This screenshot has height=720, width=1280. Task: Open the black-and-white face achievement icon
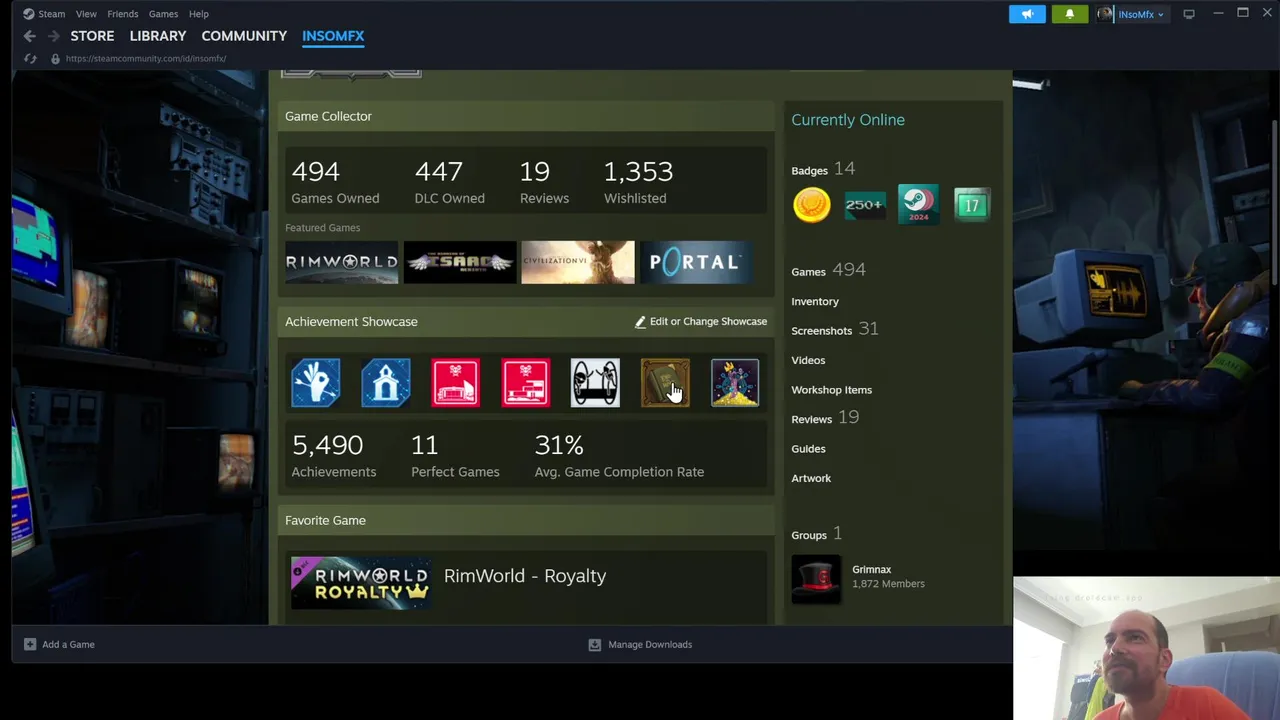coord(595,383)
